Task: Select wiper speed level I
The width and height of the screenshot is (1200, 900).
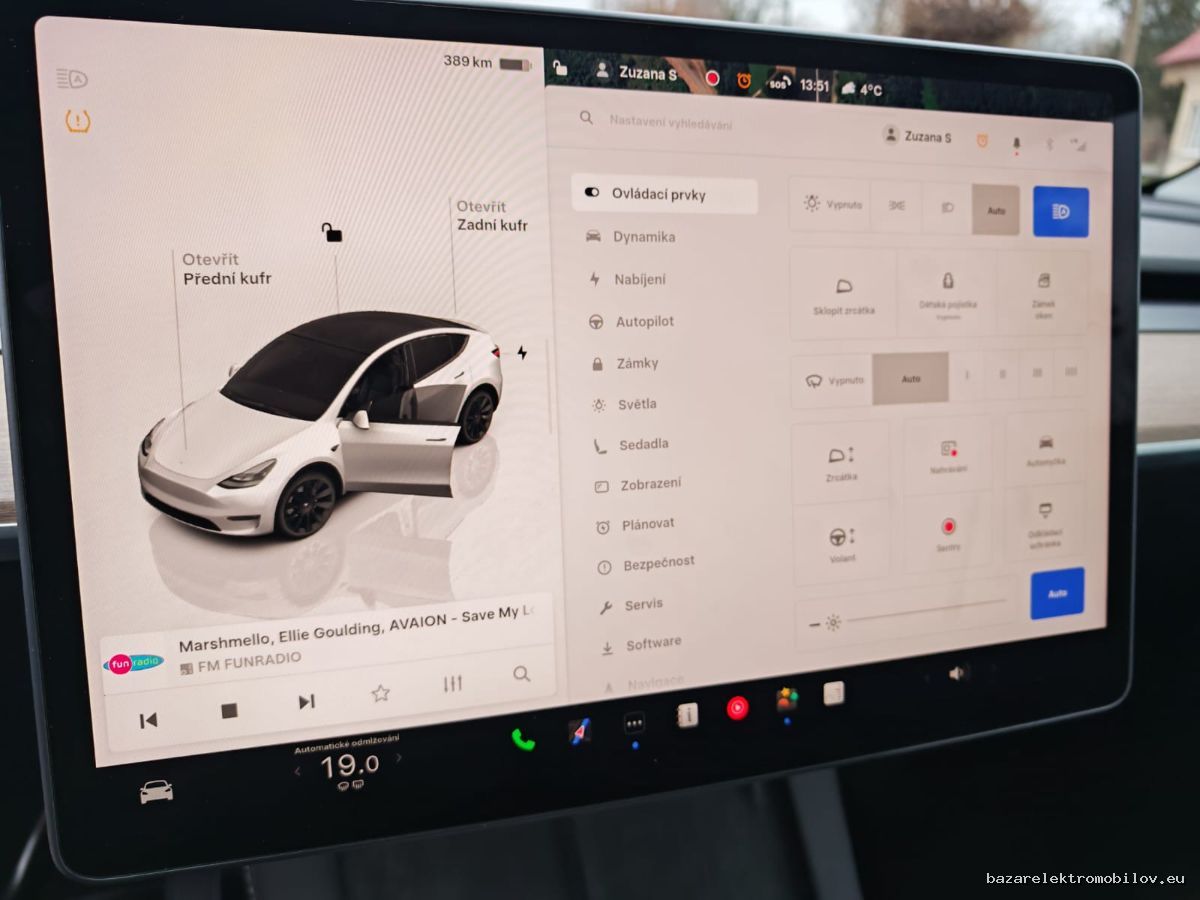Action: (x=967, y=375)
